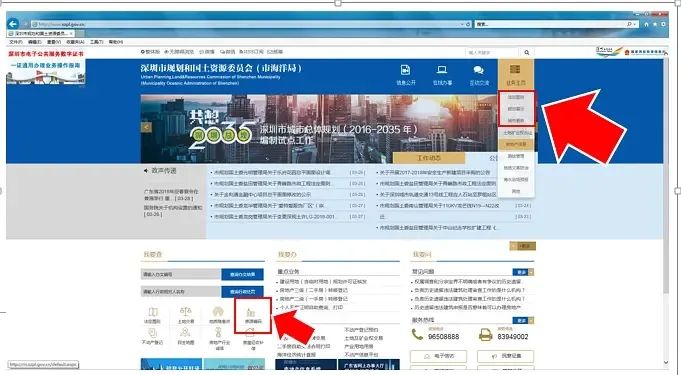Click the blue 查询办文结果 button
The width and height of the screenshot is (681, 375).
coord(242,275)
